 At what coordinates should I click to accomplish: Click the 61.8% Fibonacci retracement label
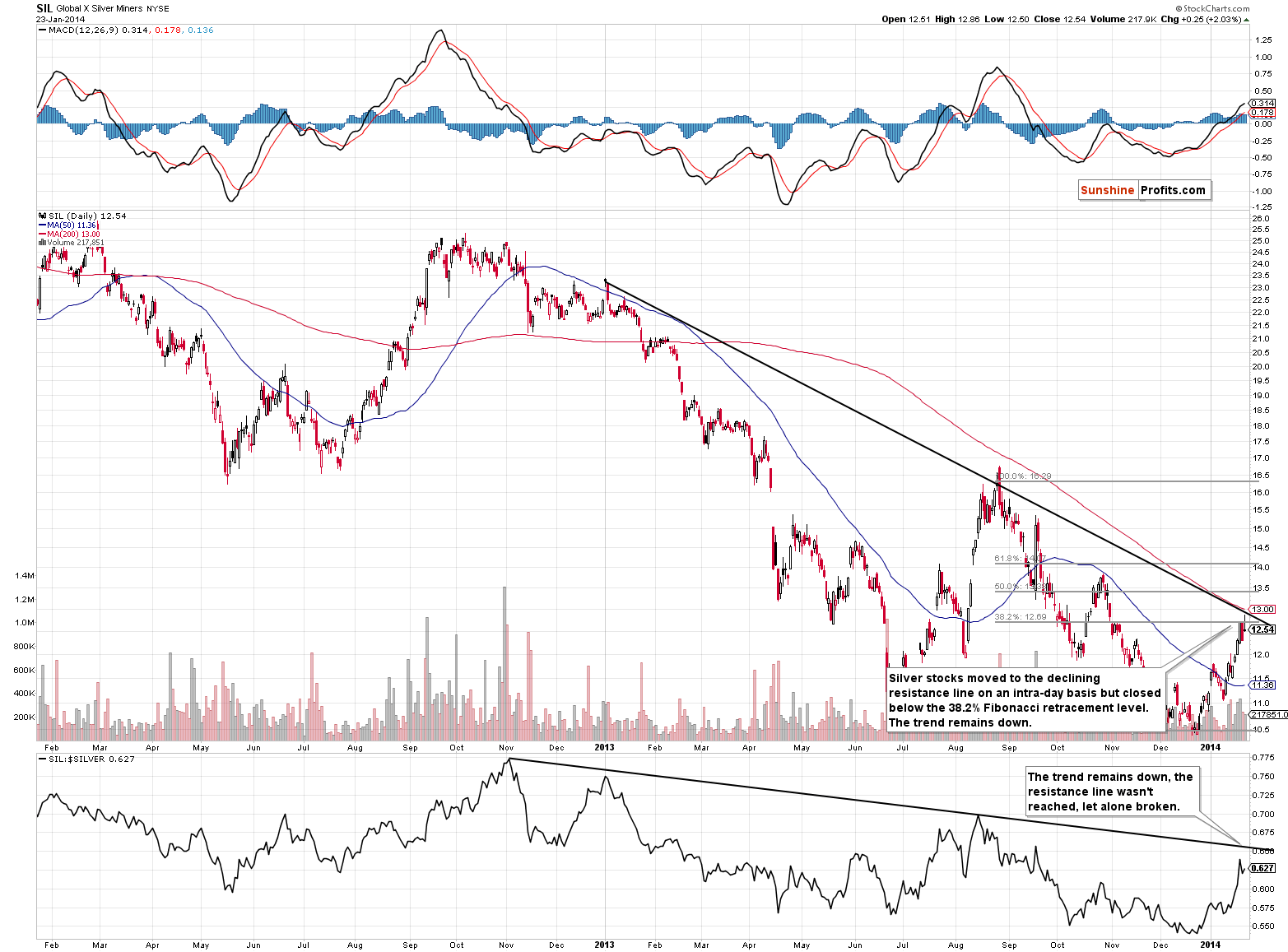[x=1020, y=560]
